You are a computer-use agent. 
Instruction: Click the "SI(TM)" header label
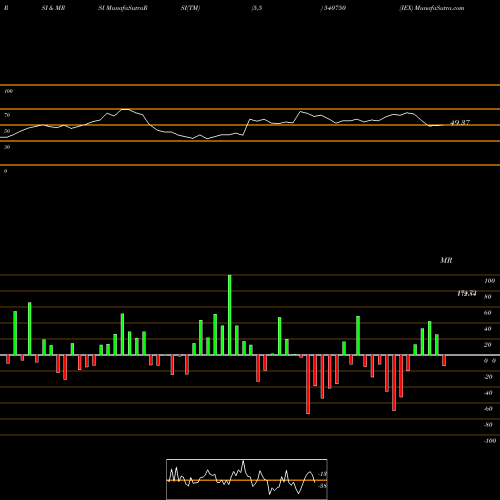tap(190, 8)
